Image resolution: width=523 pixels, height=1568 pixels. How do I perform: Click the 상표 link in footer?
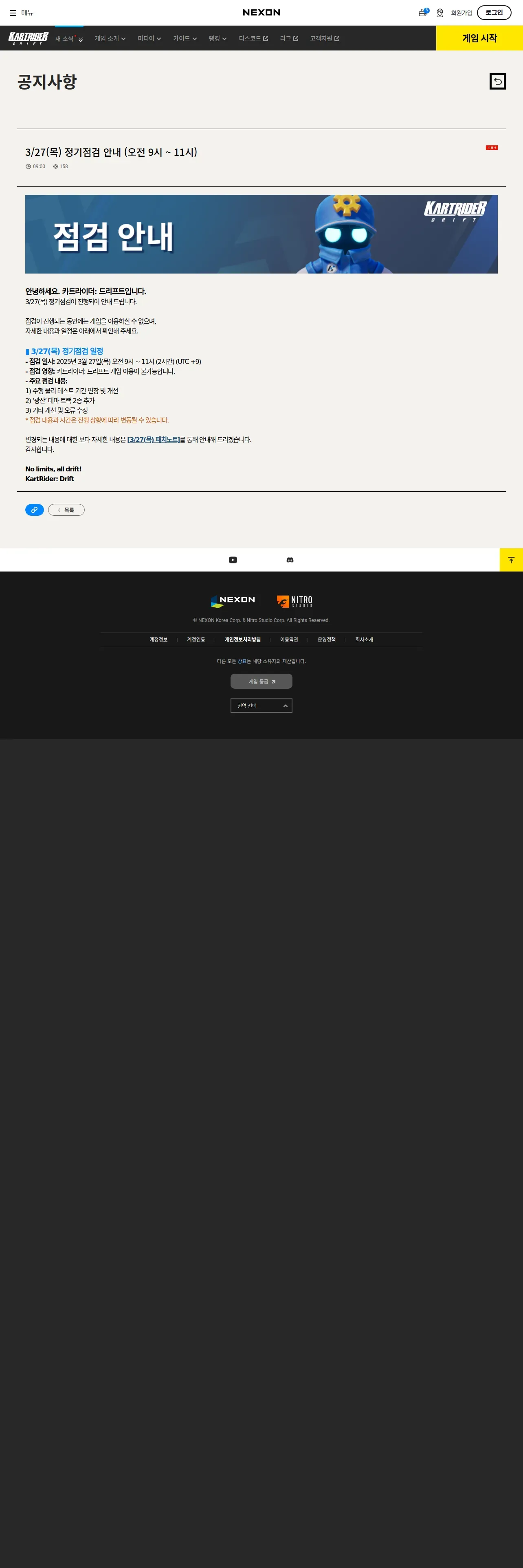(242, 661)
